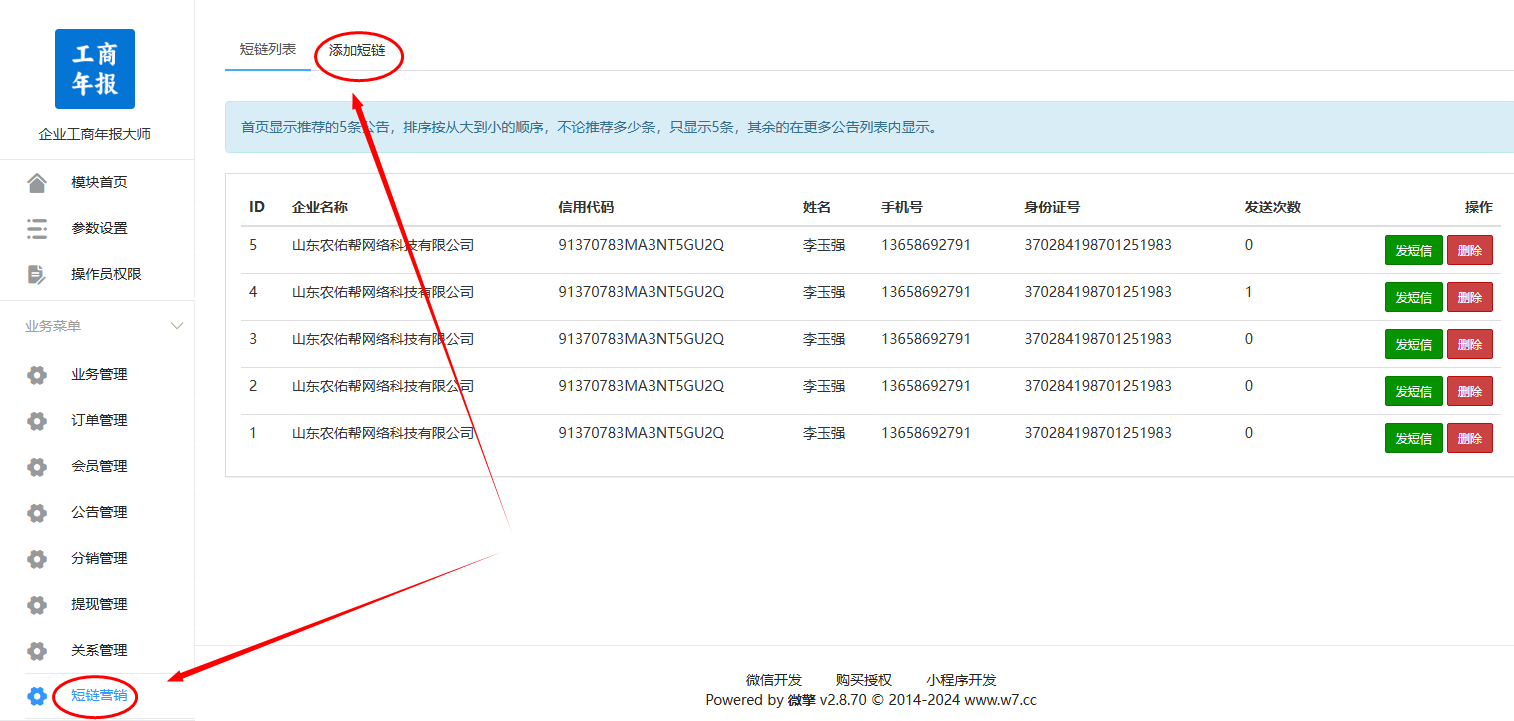Click the gear icon beside 关系管理
Screen dimensions: 1514x721
coord(37,651)
